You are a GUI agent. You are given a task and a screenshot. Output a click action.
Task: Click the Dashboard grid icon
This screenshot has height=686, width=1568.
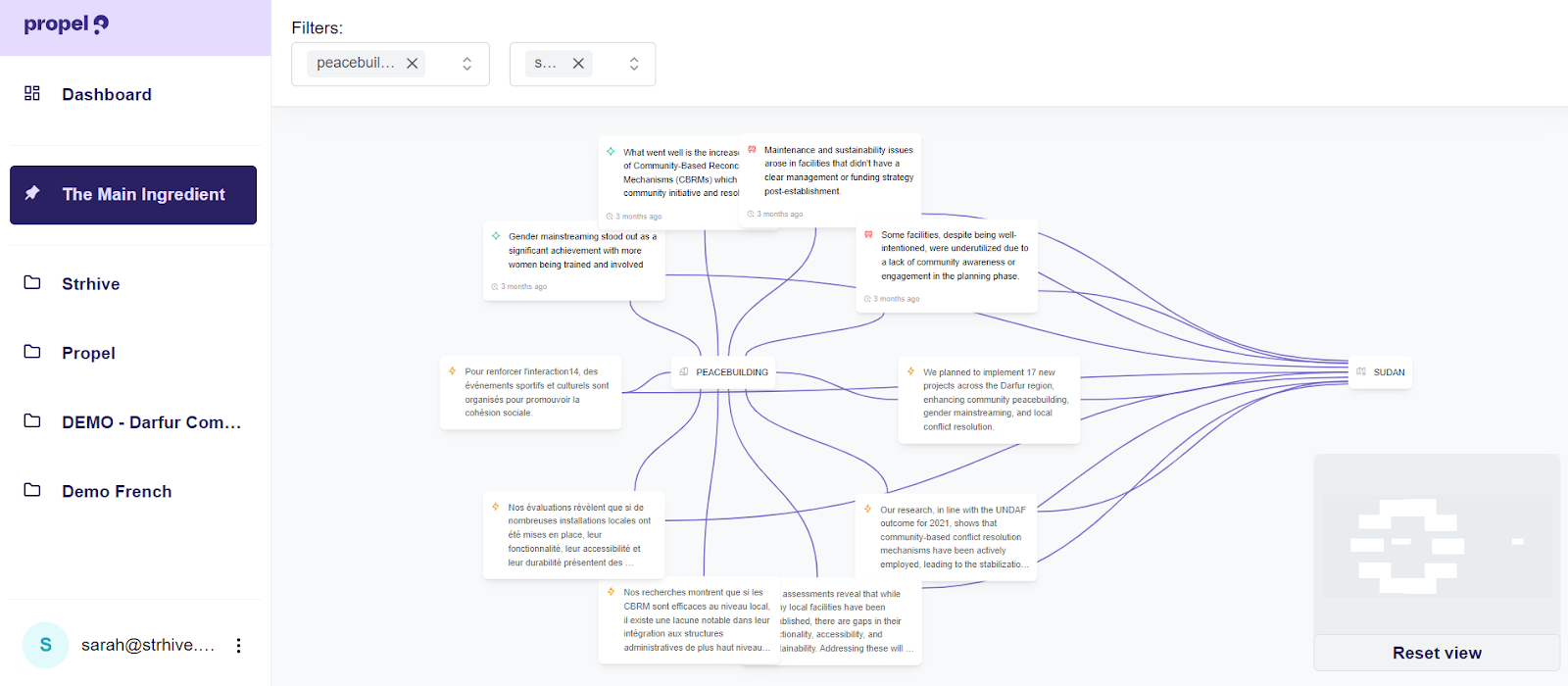click(32, 93)
